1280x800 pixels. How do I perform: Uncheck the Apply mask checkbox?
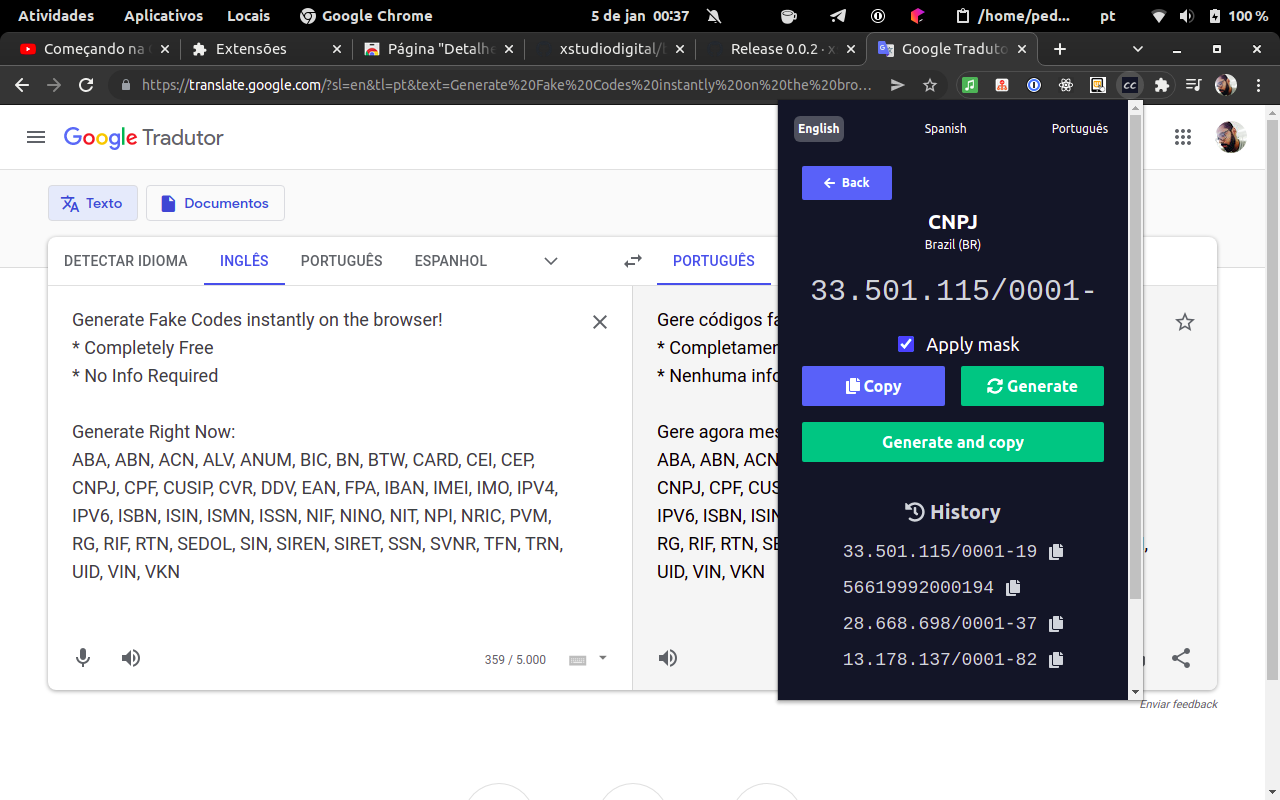(906, 344)
